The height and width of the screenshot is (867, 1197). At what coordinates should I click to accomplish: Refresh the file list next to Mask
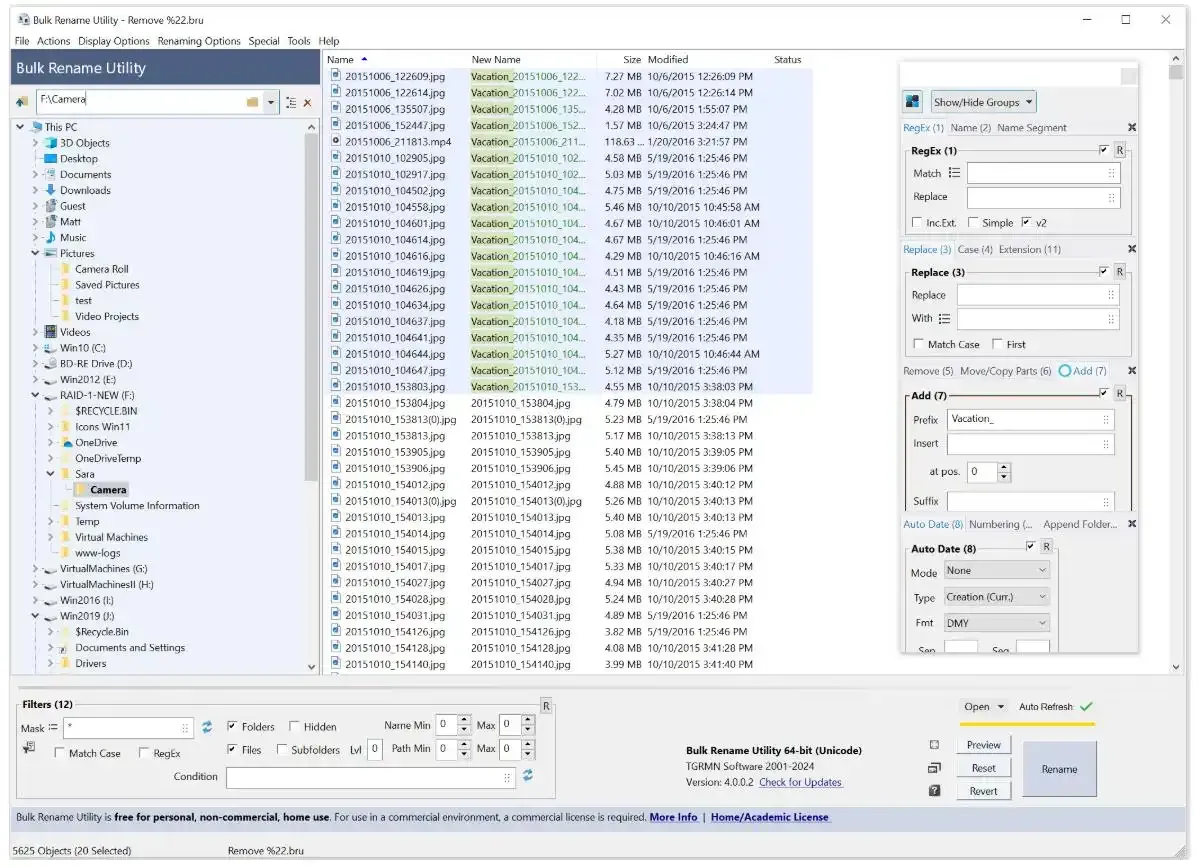point(207,727)
